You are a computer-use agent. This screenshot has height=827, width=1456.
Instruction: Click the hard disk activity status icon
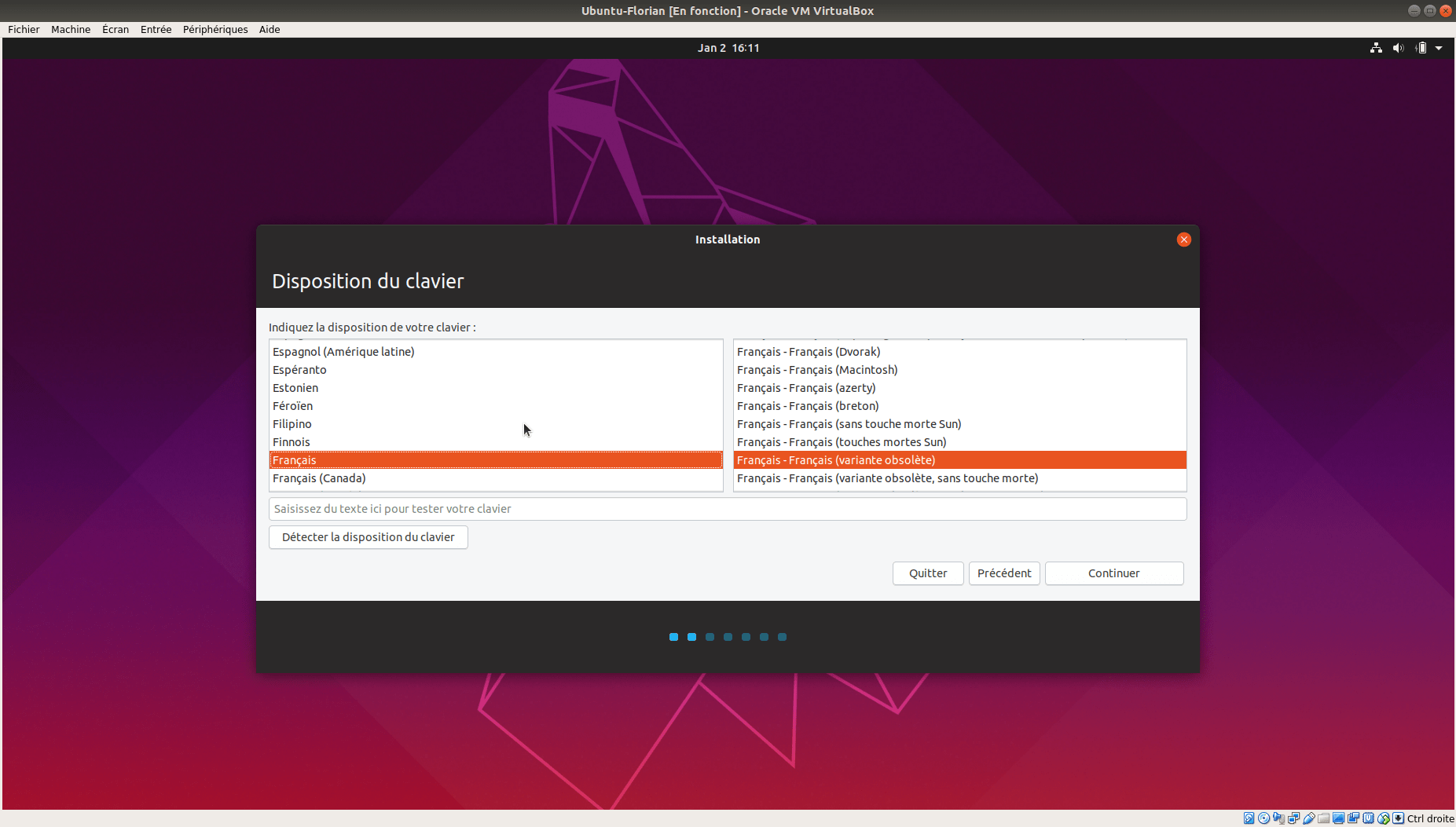[x=1249, y=818]
